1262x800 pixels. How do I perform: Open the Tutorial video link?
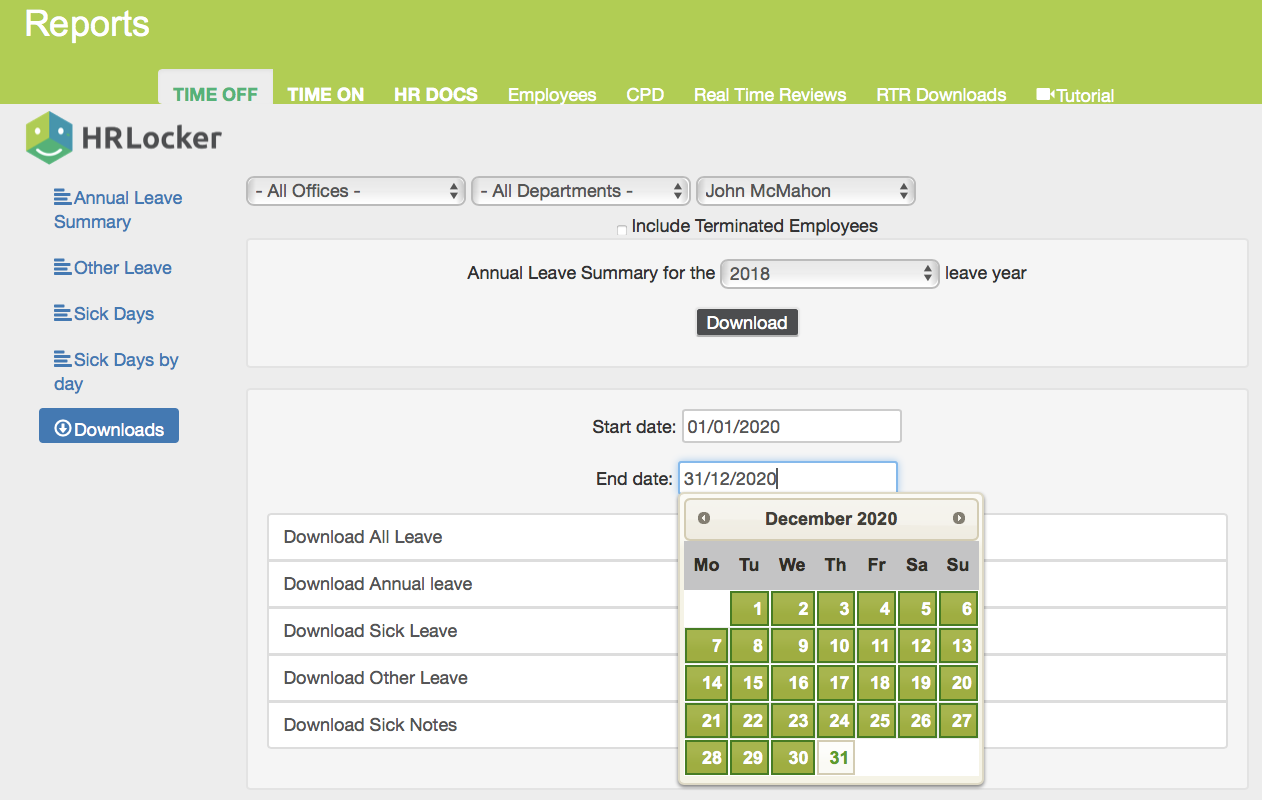[x=1075, y=95]
